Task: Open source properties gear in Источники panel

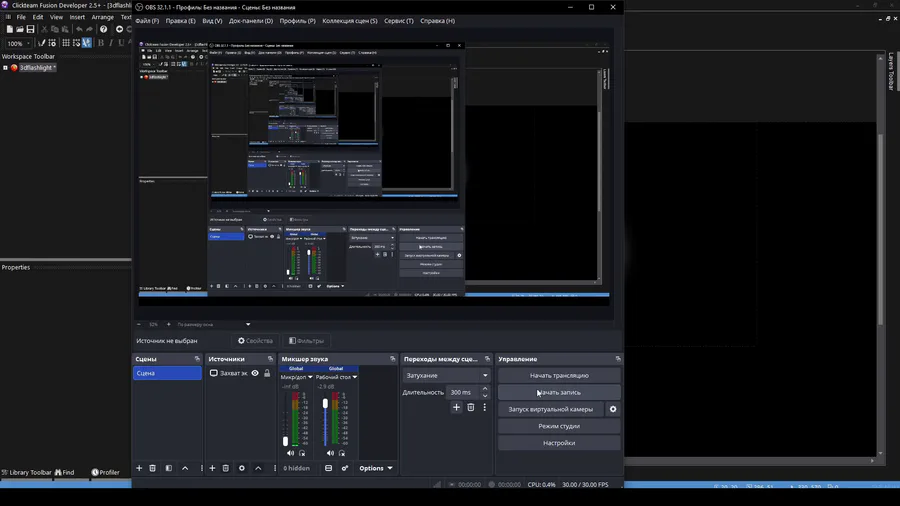Action: [x=242, y=468]
